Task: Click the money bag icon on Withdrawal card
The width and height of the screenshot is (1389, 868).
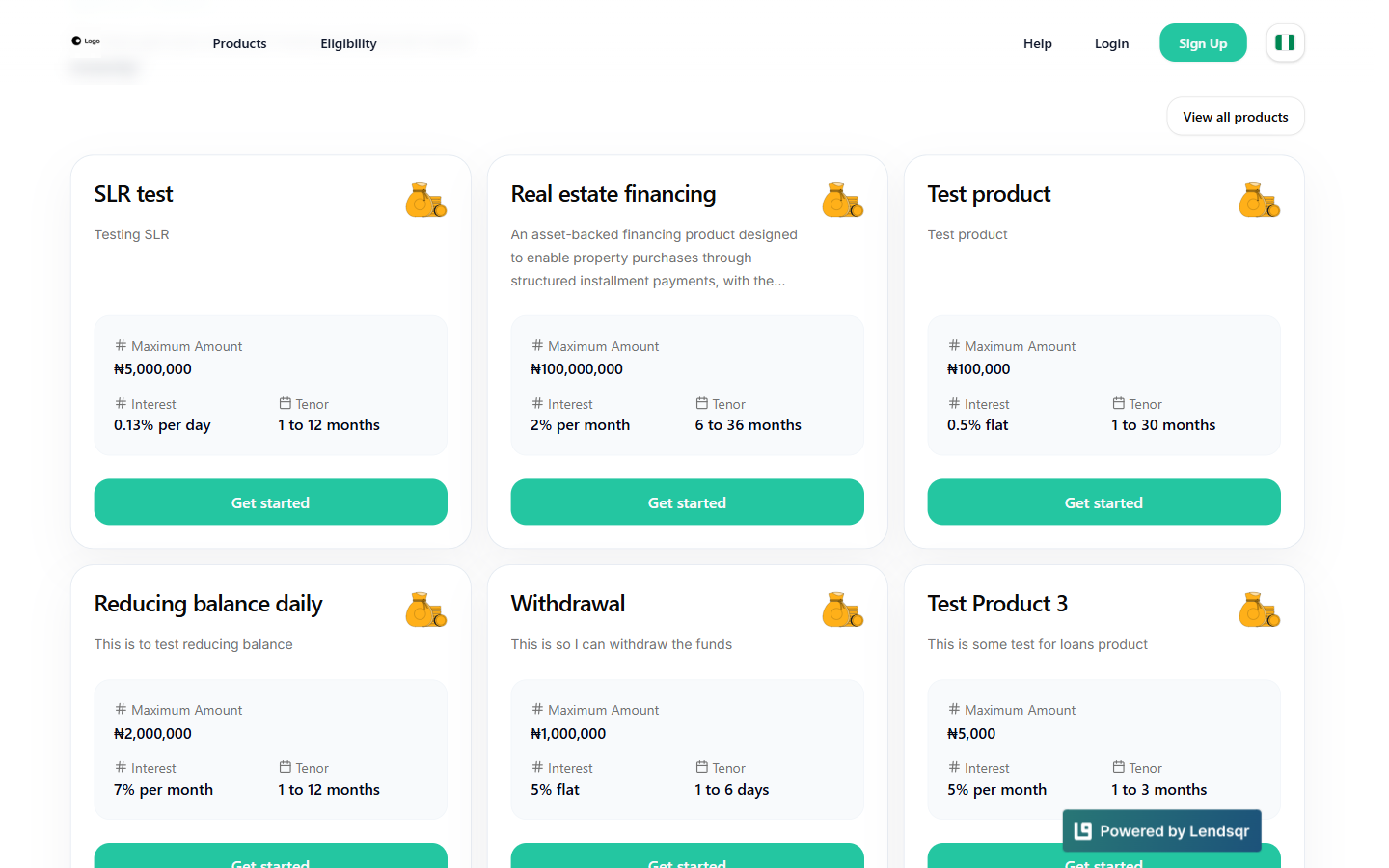Action: tap(842, 610)
